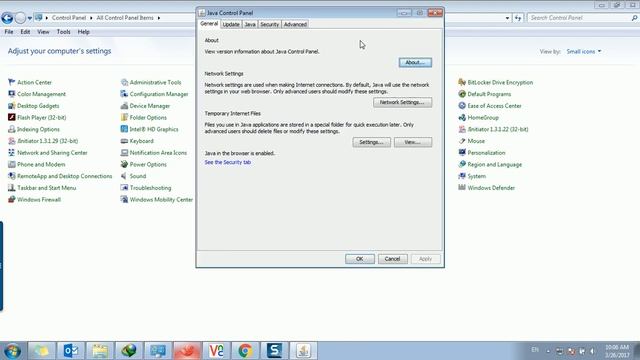Switch to the Advanced tab

click(295, 24)
